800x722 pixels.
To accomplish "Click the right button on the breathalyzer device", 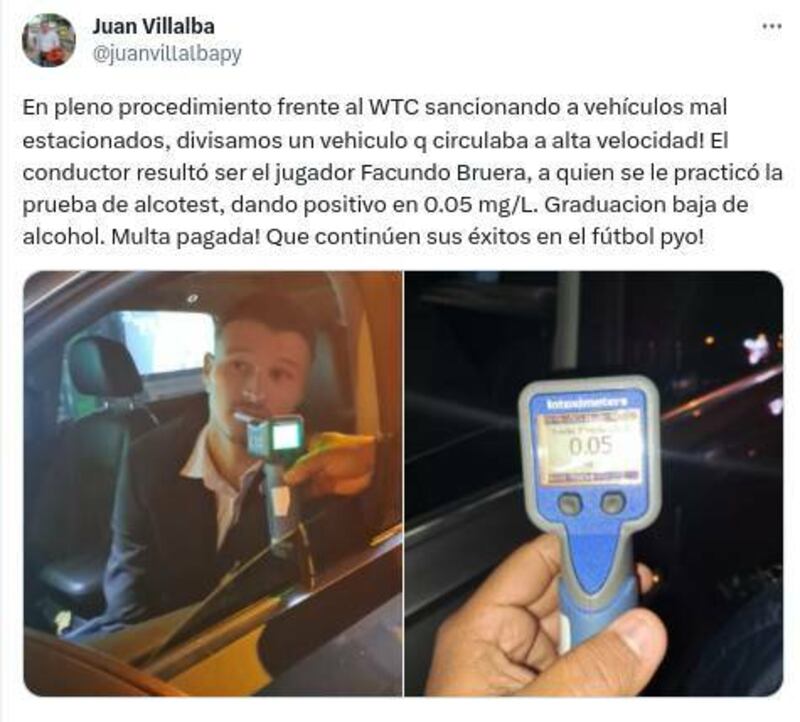I will click(x=612, y=503).
